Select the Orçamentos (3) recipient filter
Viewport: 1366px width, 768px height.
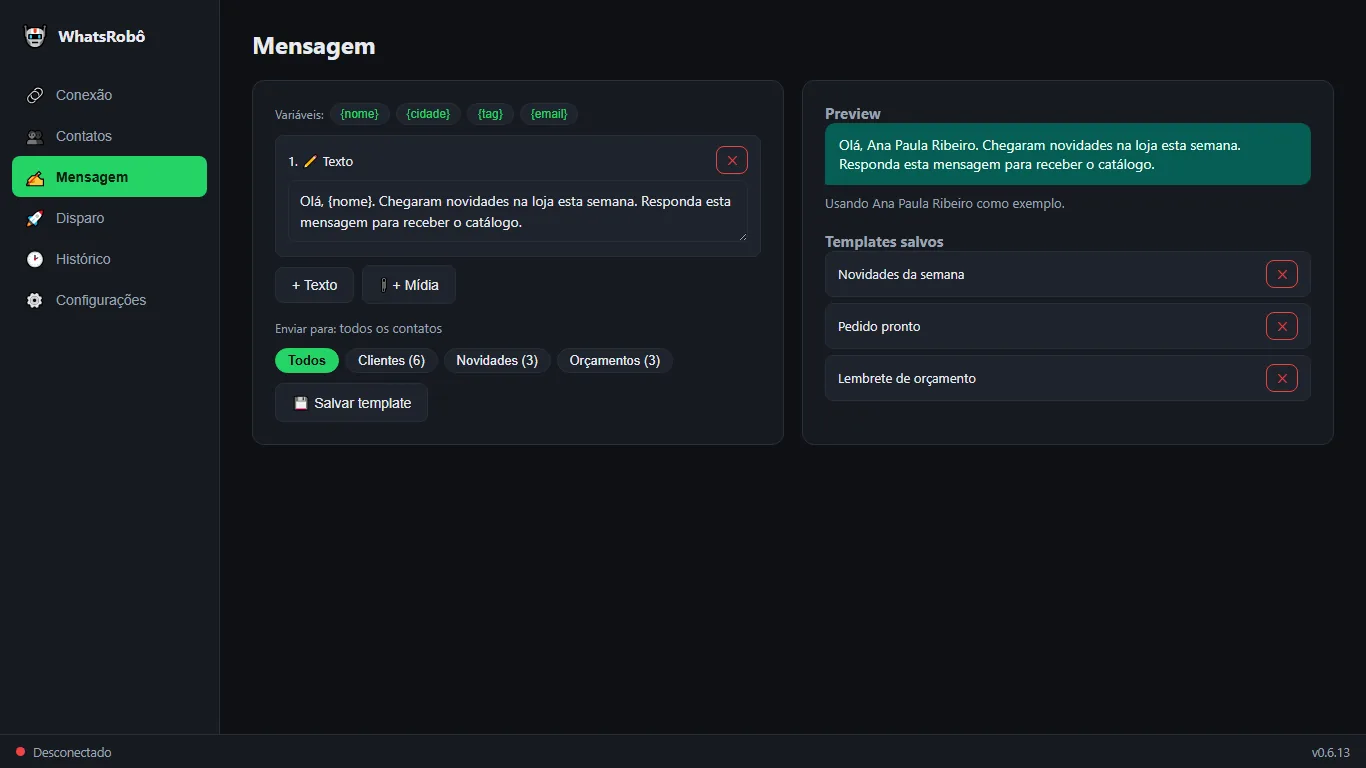(x=615, y=360)
